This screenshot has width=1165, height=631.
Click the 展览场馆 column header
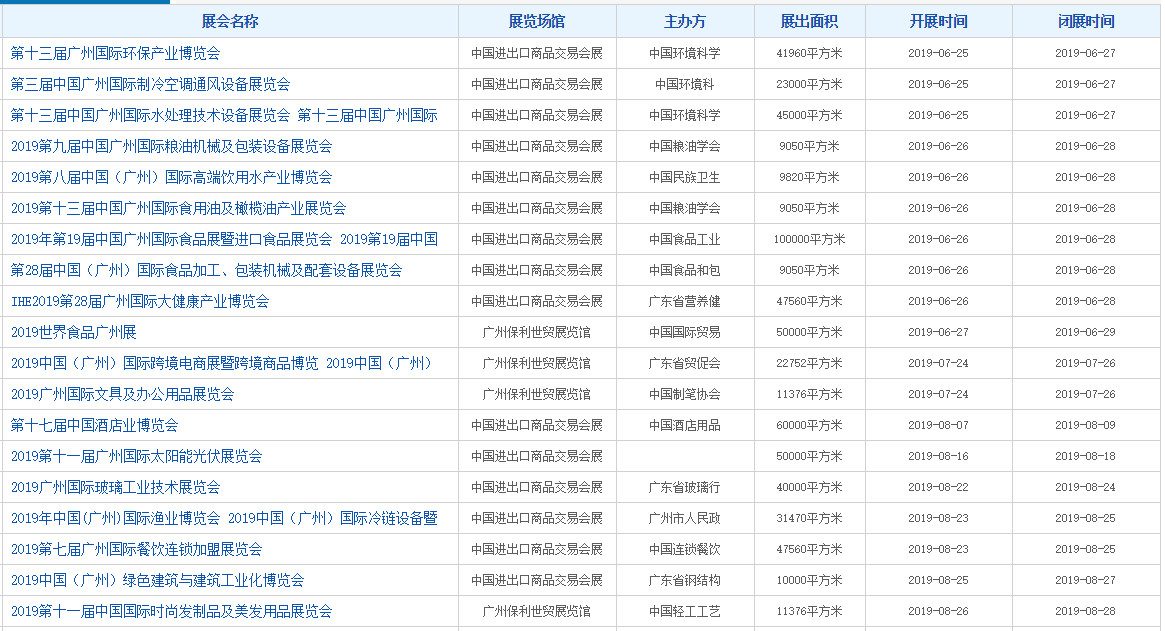click(x=536, y=22)
